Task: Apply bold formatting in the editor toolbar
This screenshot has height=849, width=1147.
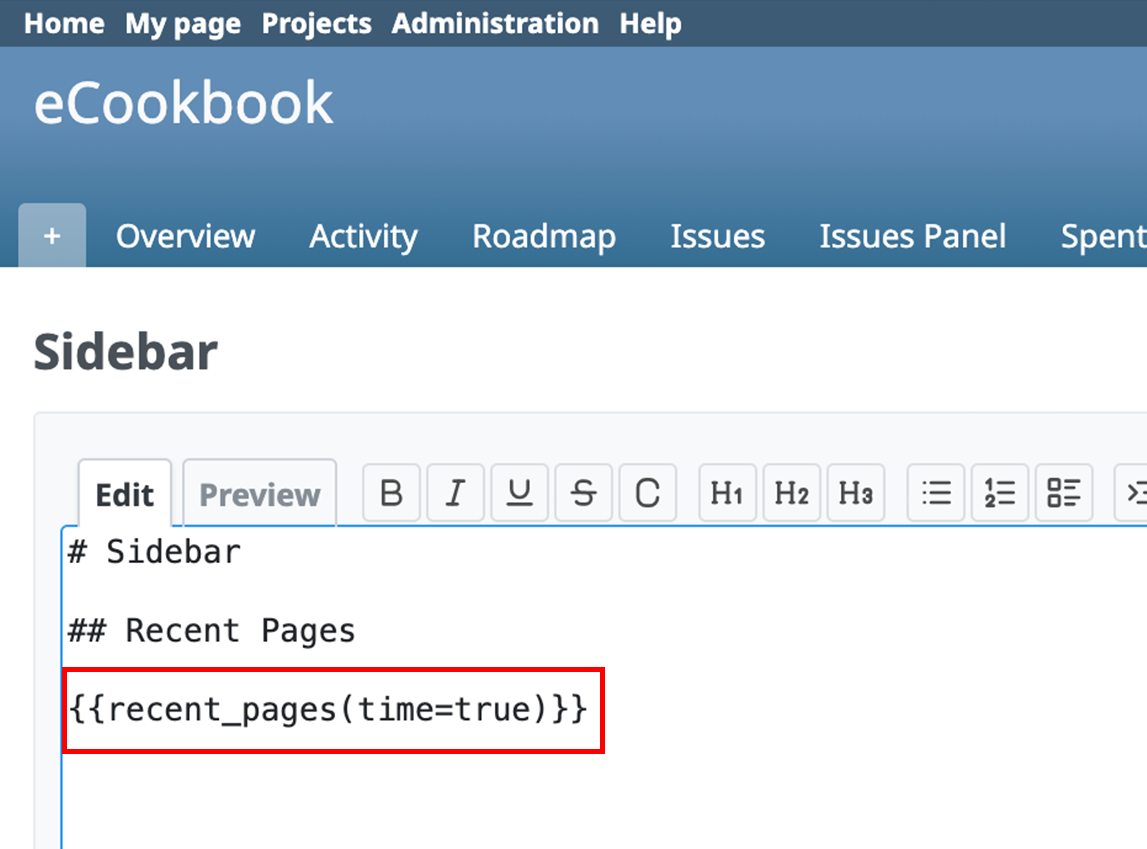Action: [x=392, y=493]
